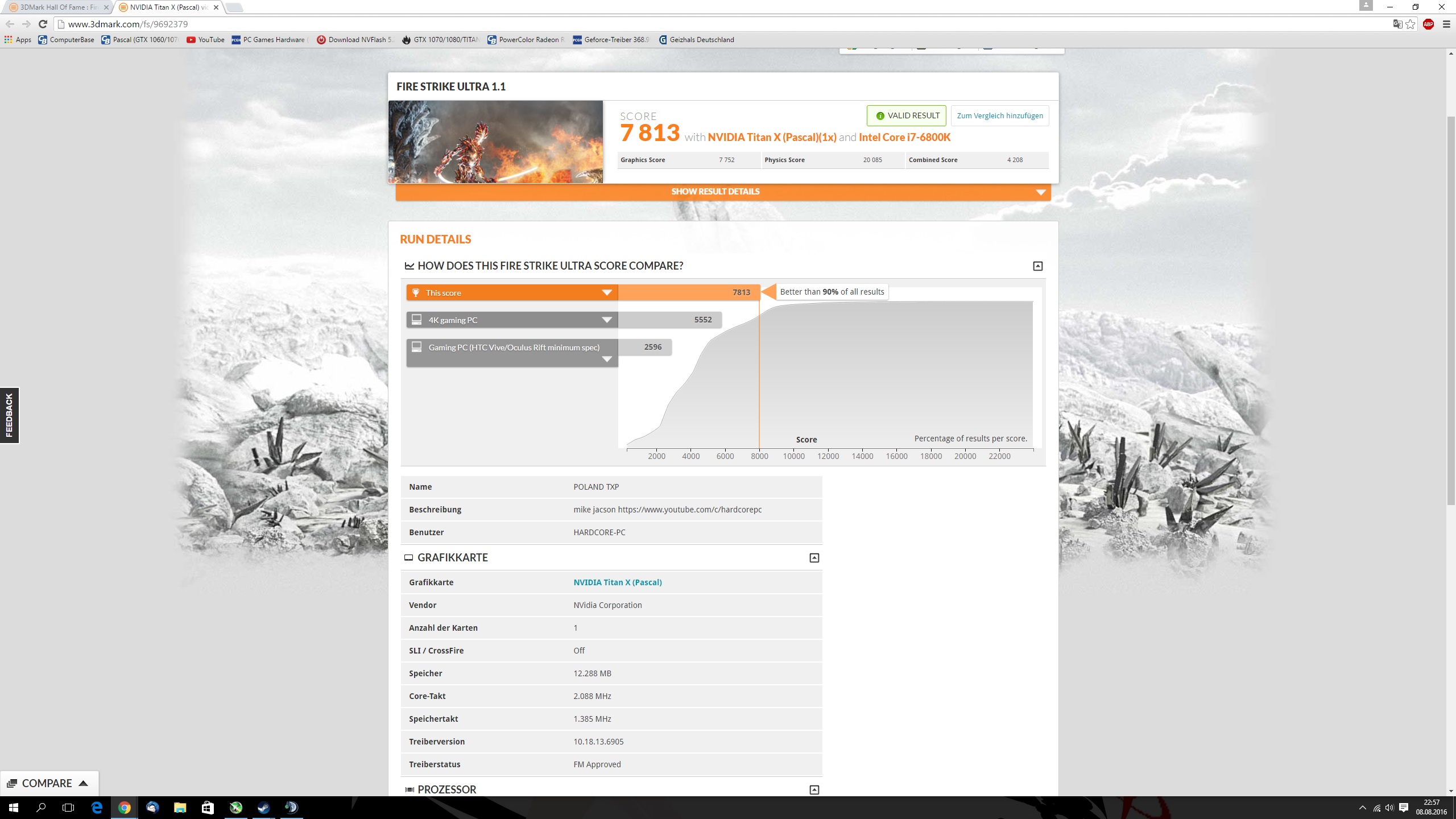
Task: Open Steam from the taskbar
Action: 263,807
